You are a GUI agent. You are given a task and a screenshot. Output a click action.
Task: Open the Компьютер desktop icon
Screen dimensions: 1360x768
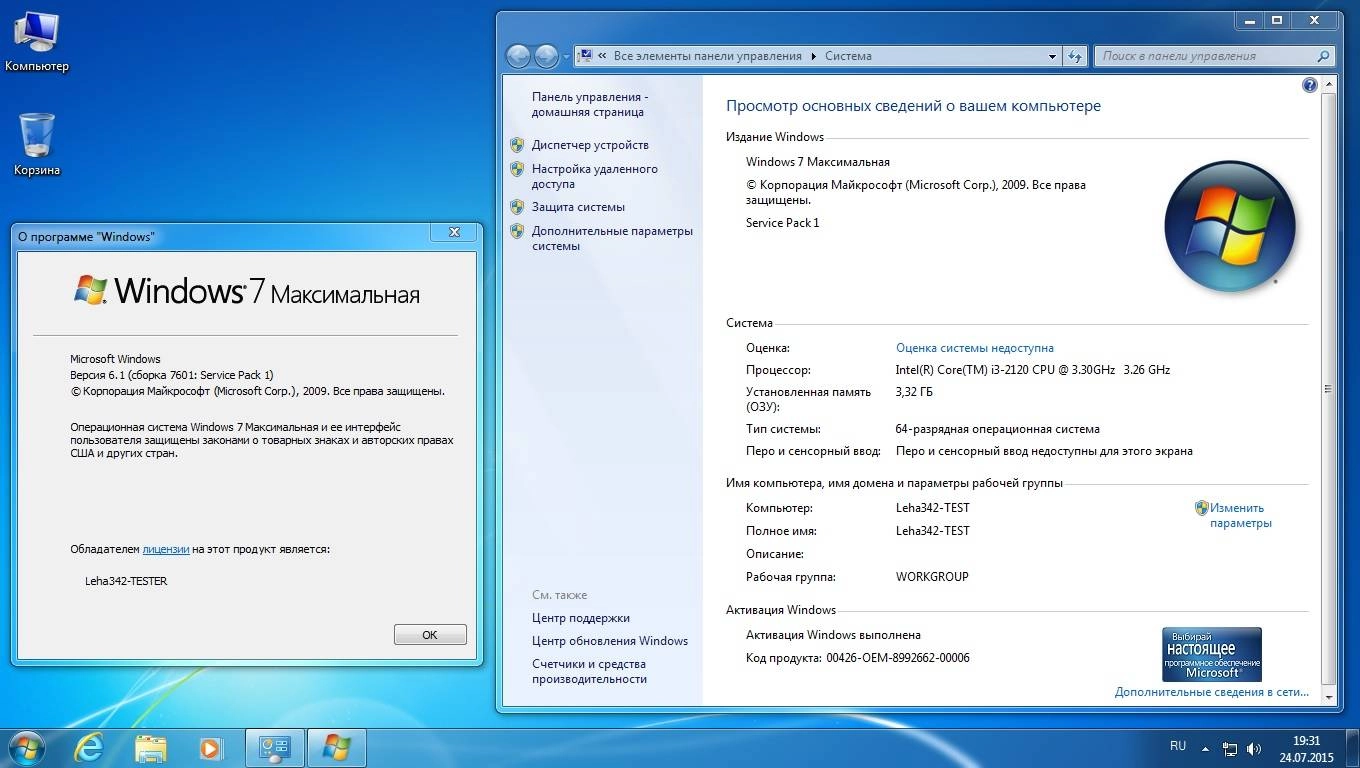pyautogui.click(x=37, y=42)
